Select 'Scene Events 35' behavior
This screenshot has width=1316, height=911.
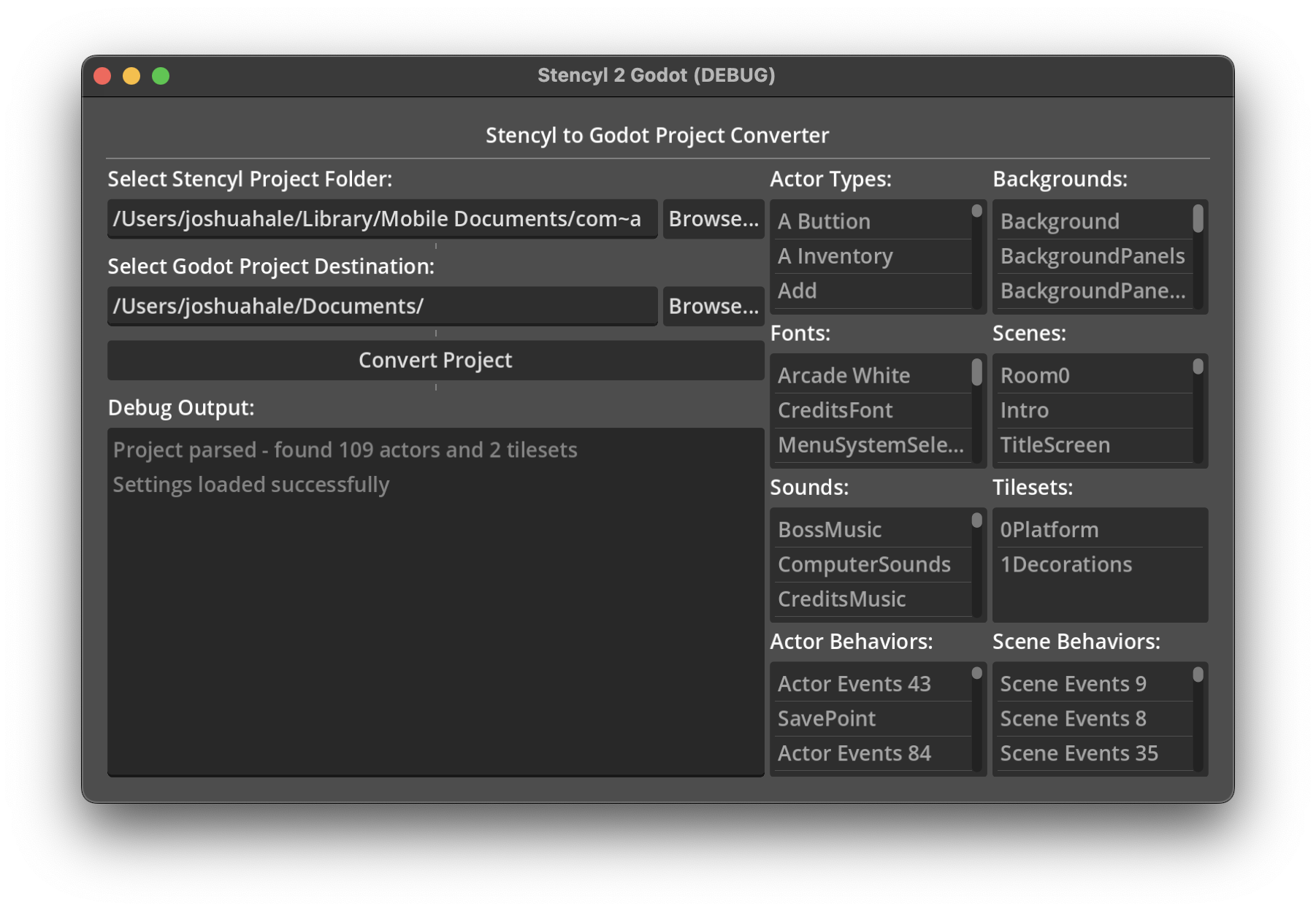click(1094, 753)
